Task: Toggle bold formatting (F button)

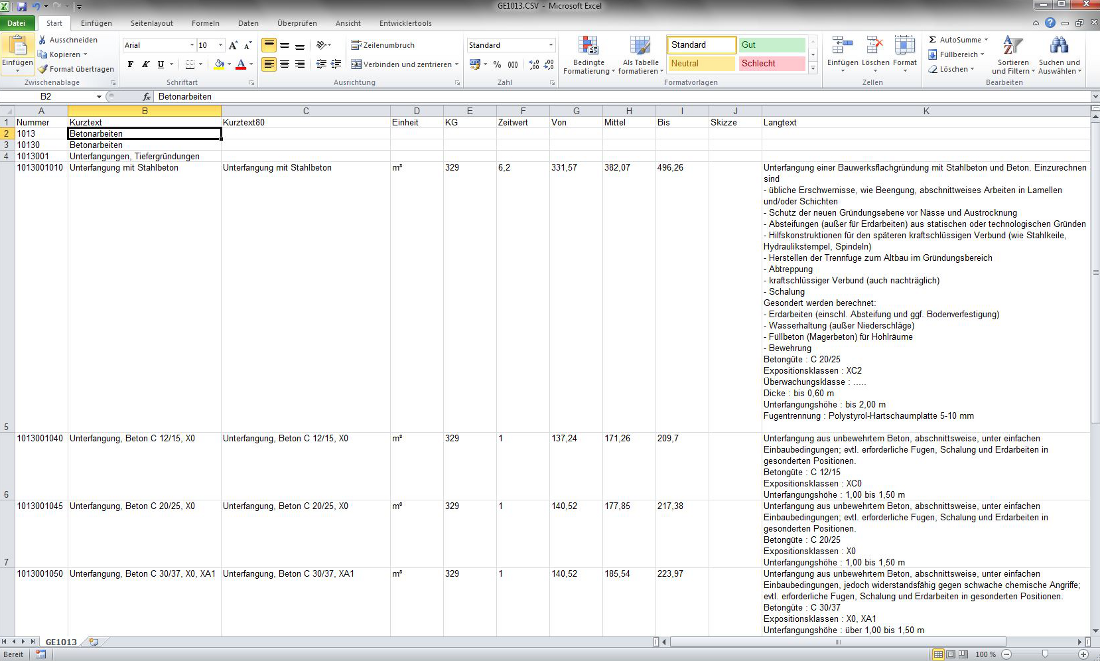Action: [130, 64]
